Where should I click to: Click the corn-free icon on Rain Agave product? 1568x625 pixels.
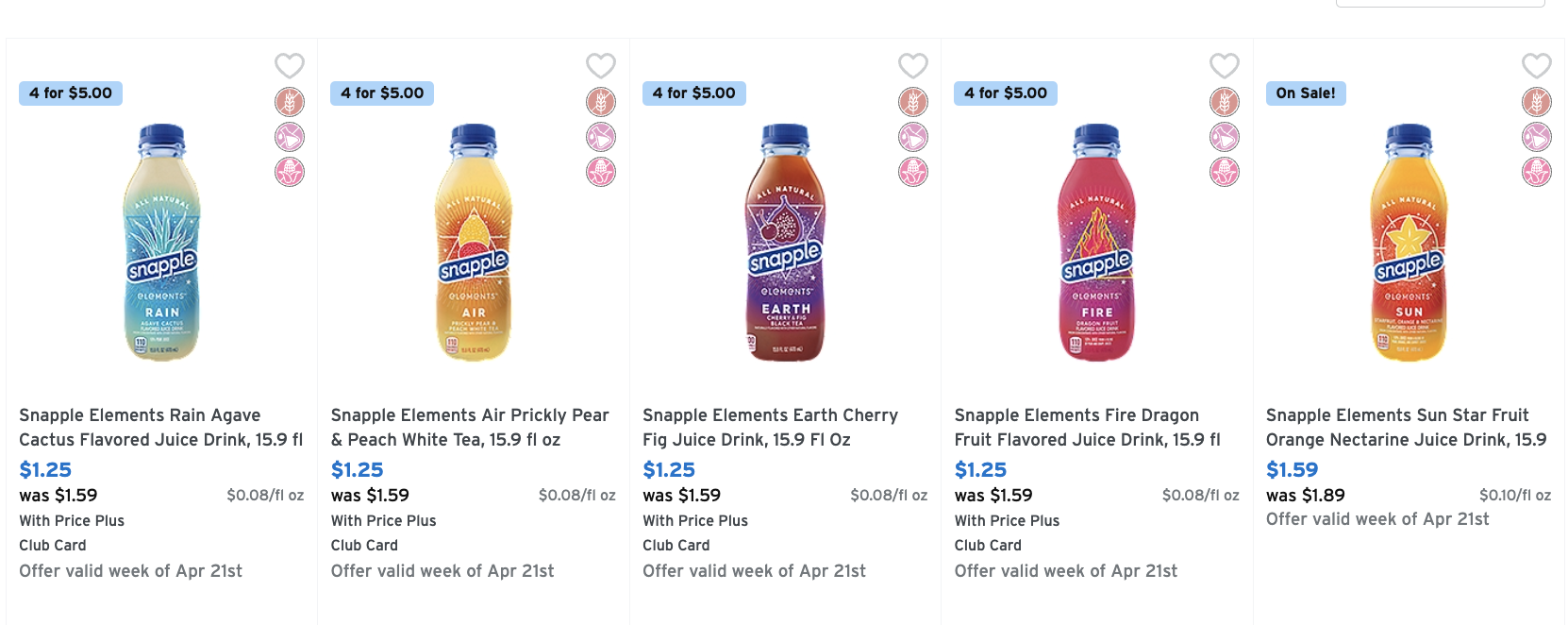coord(290,172)
